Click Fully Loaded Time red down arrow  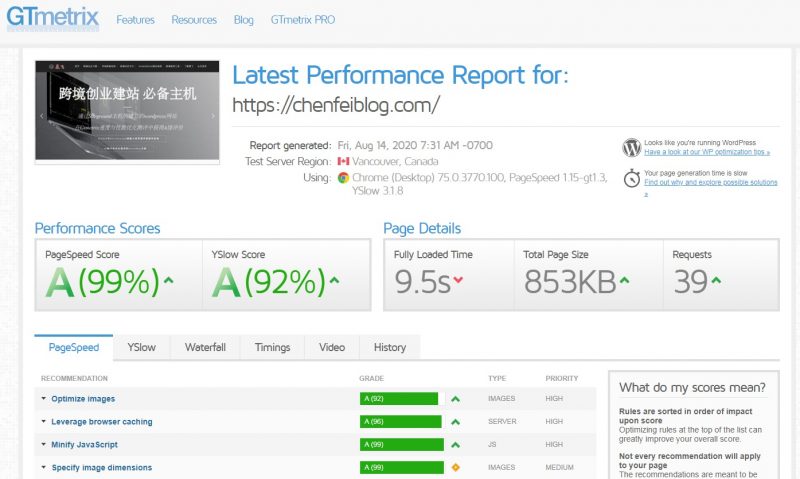pos(458,280)
